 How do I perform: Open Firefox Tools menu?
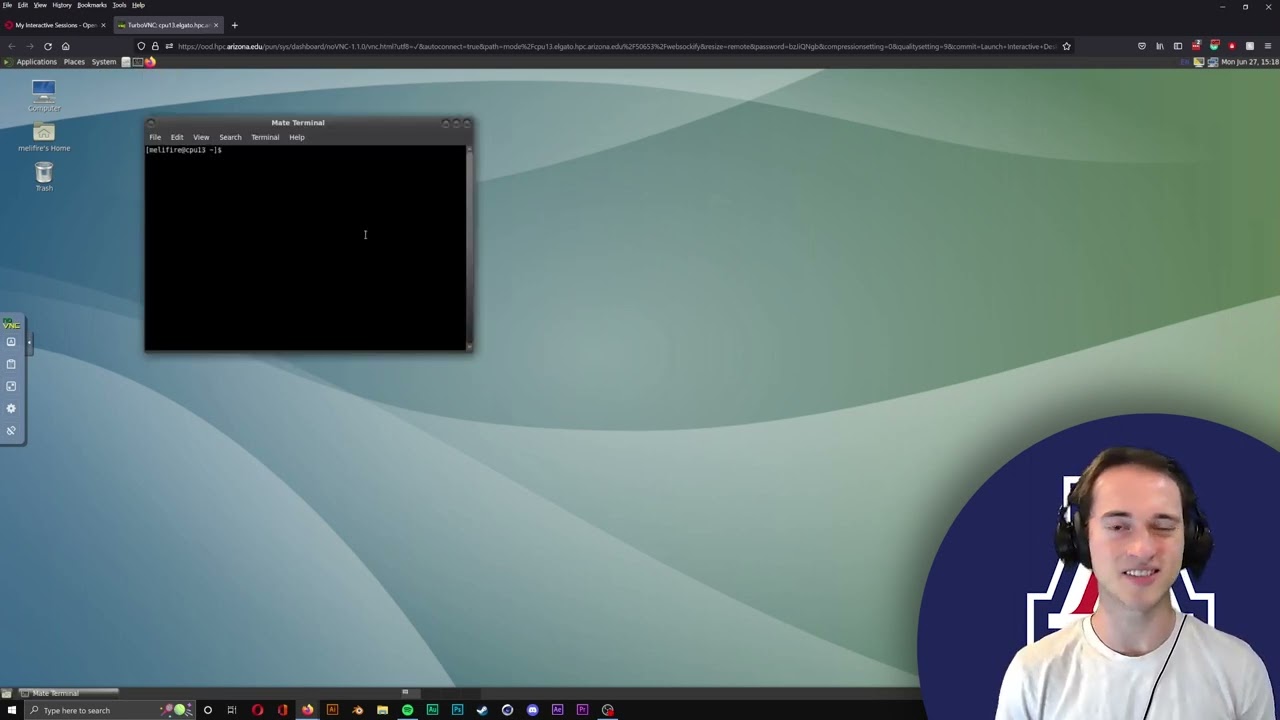119,5
